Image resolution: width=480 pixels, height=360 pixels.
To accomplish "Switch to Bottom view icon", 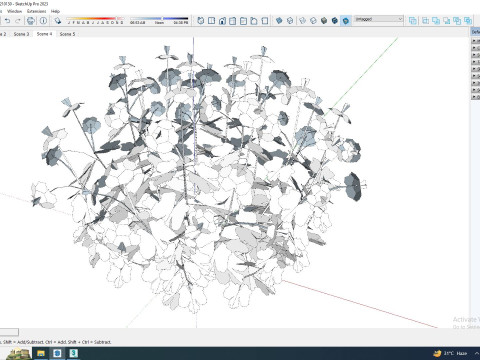I will pos(265,21).
